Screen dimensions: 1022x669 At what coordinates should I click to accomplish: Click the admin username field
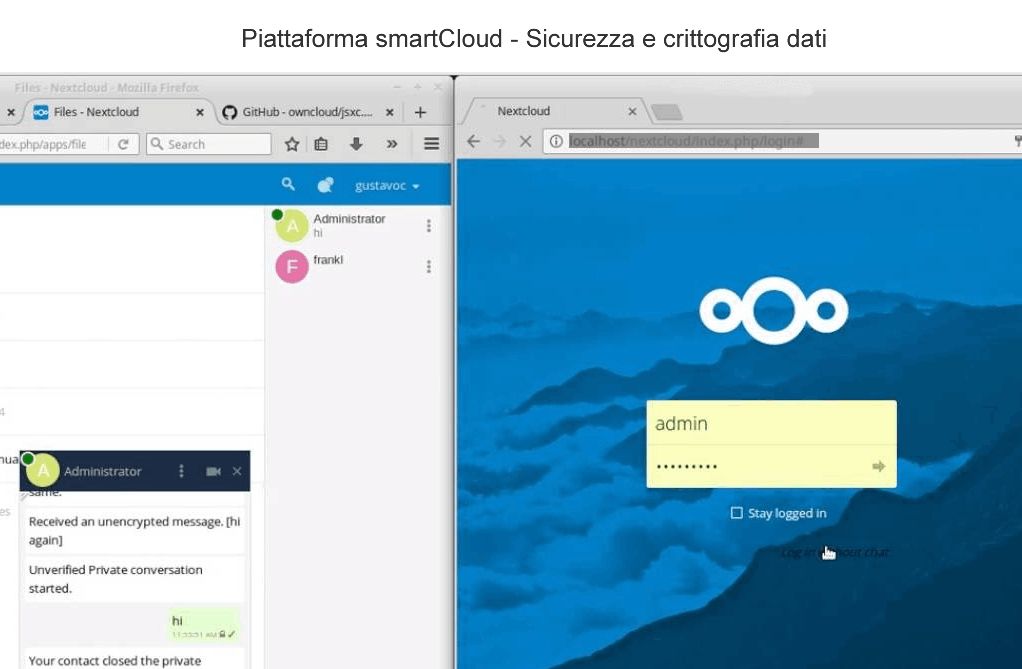point(772,423)
